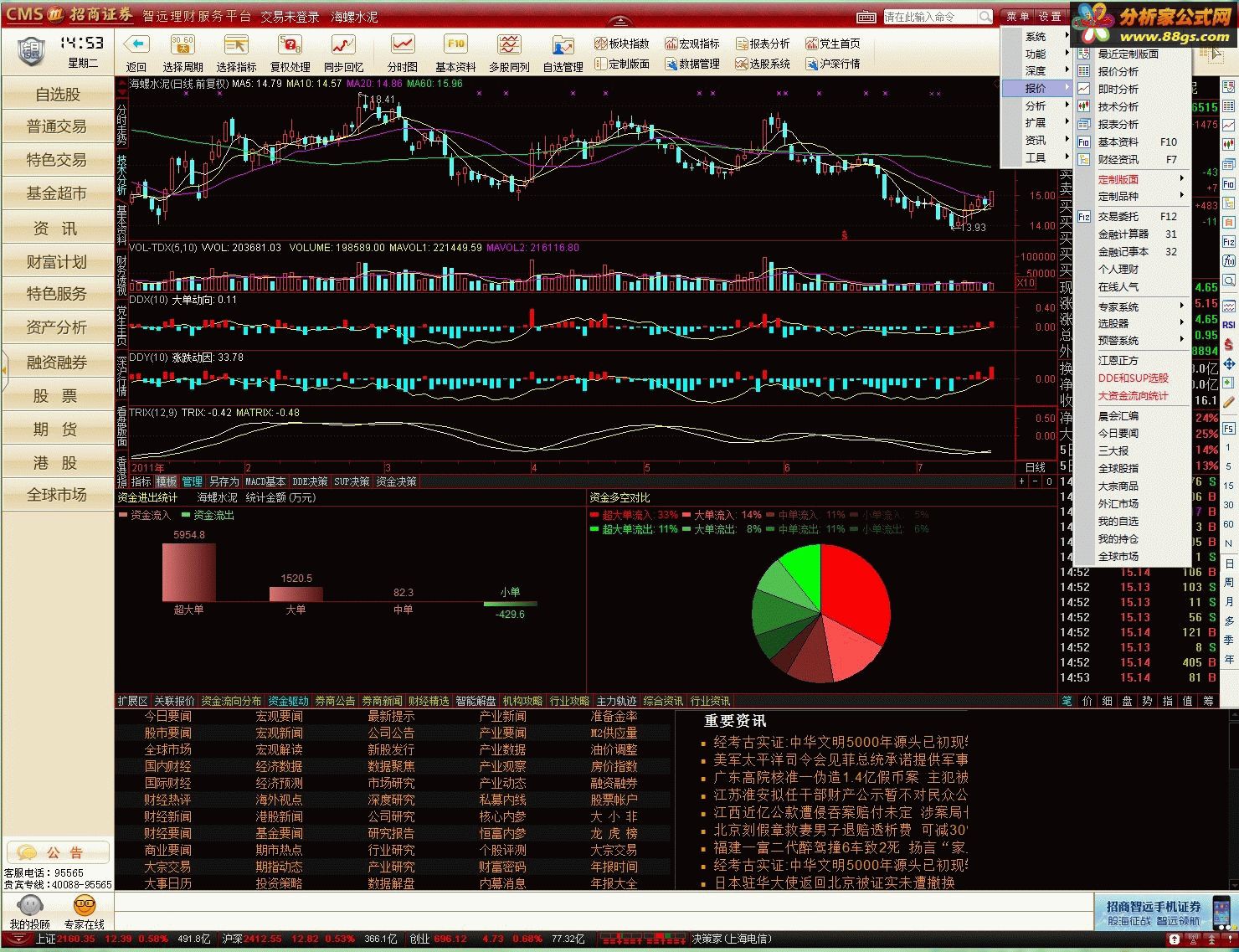Expand the 系统 submenu
1239x952 pixels.
1036,37
